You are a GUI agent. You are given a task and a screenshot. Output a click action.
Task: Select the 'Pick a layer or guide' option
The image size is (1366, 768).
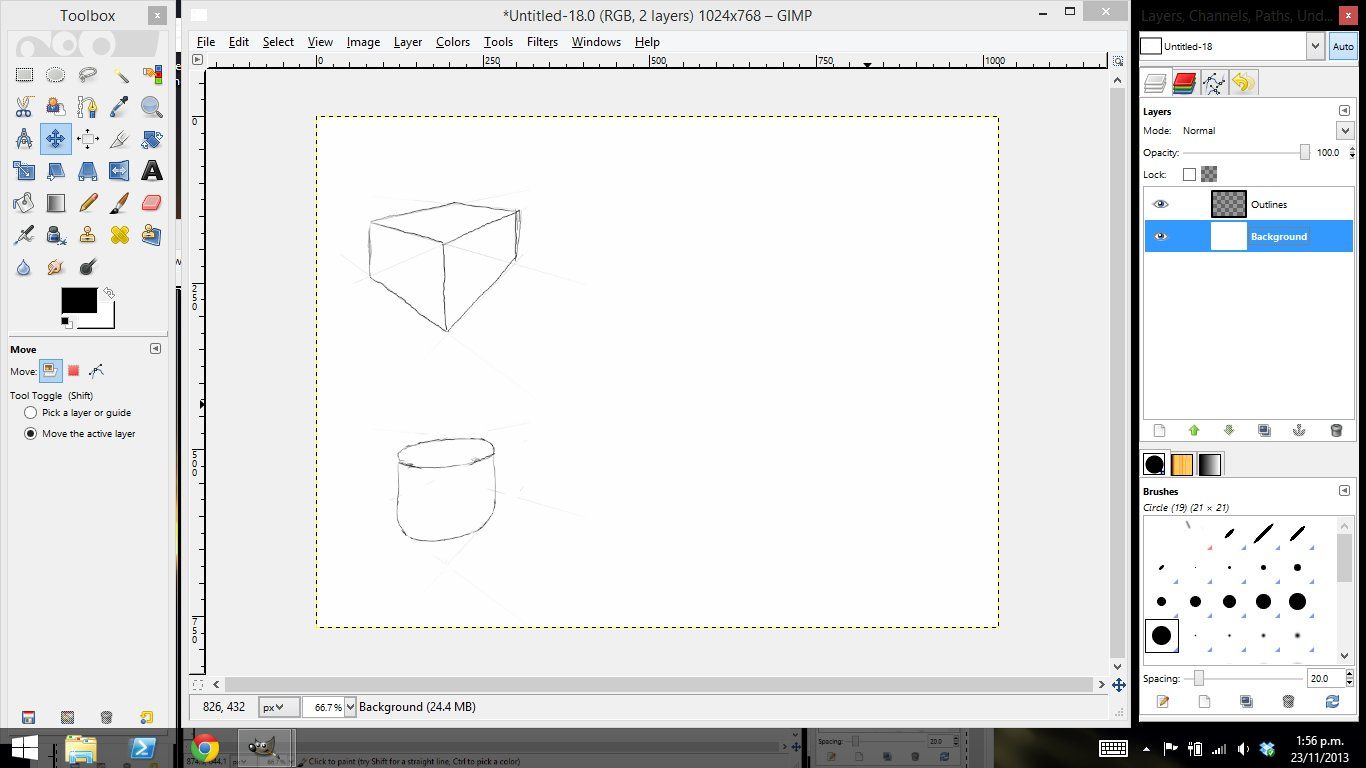(30, 412)
